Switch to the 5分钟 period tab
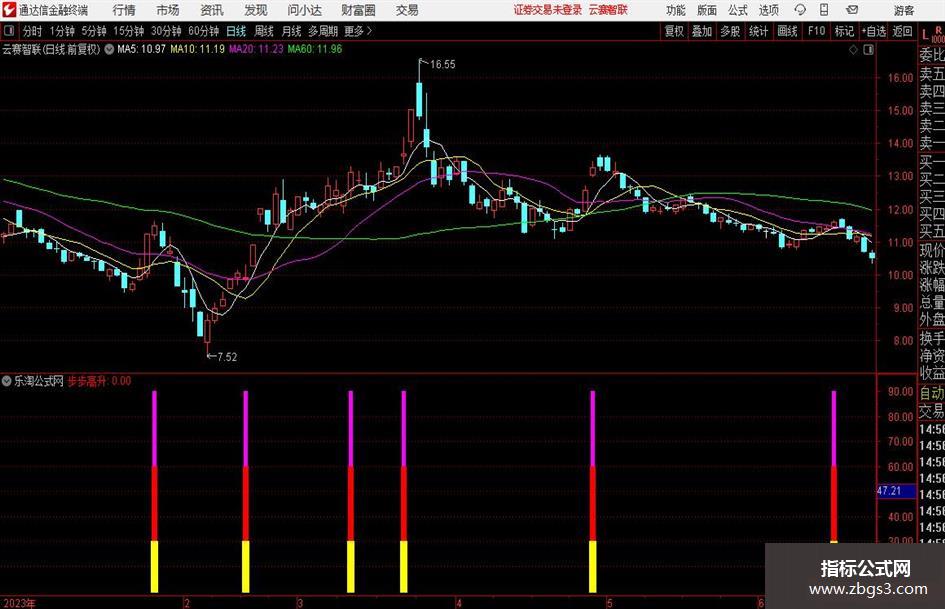Image resolution: width=945 pixels, height=609 pixels. tap(94, 31)
